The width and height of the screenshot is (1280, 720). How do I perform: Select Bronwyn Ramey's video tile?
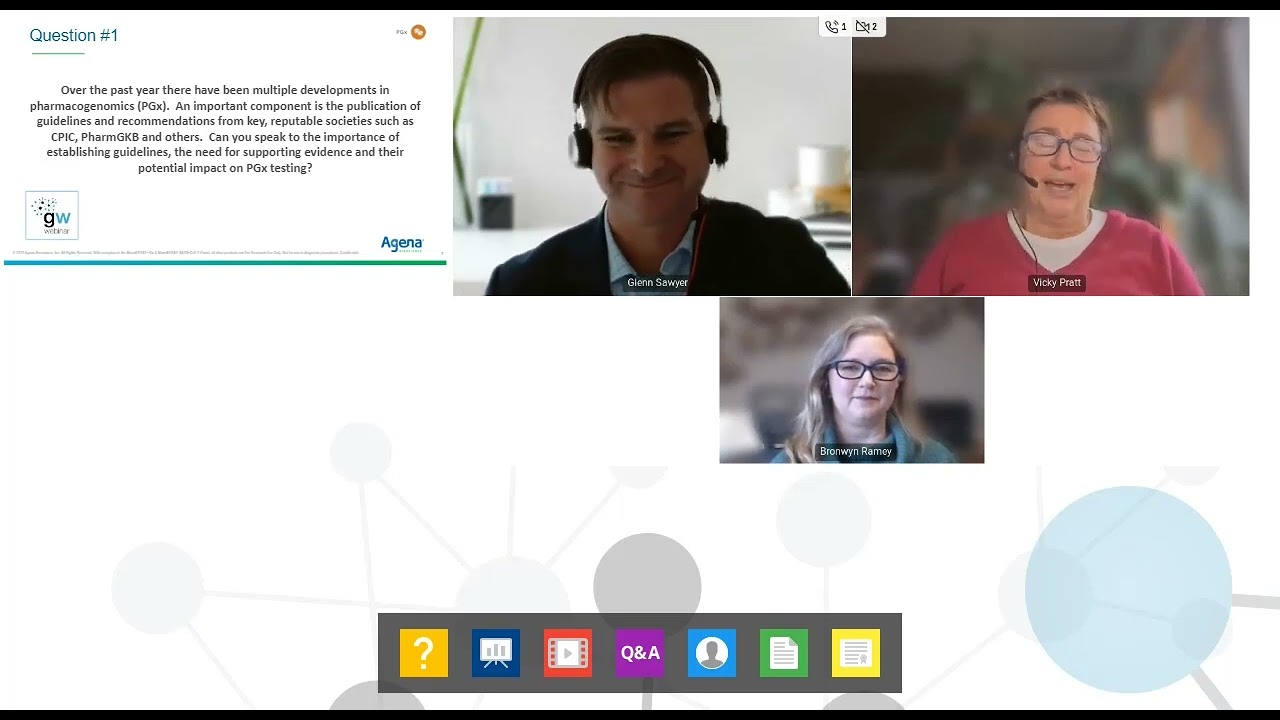pyautogui.click(x=852, y=380)
